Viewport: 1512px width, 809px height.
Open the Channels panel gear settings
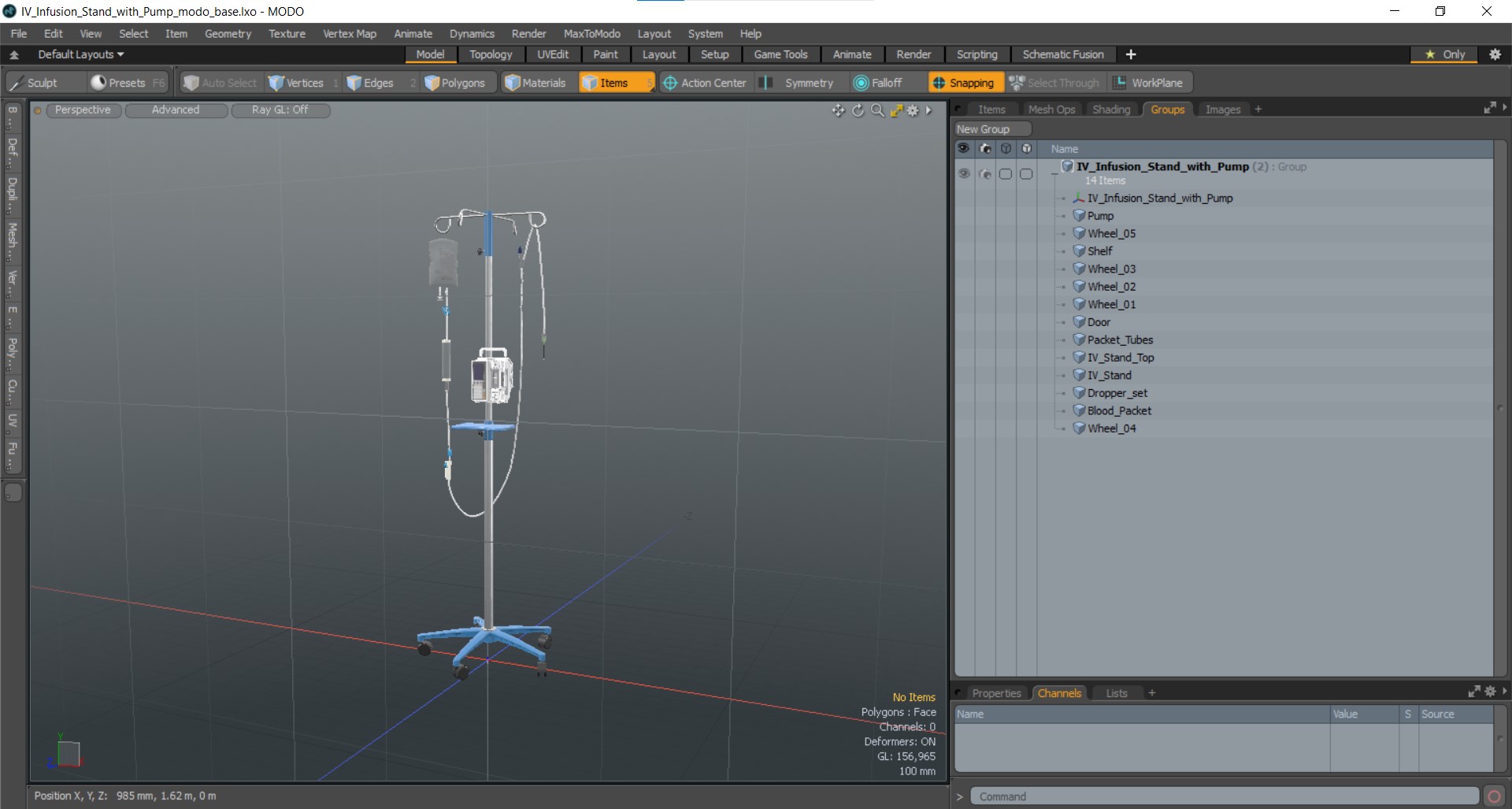coord(1490,692)
